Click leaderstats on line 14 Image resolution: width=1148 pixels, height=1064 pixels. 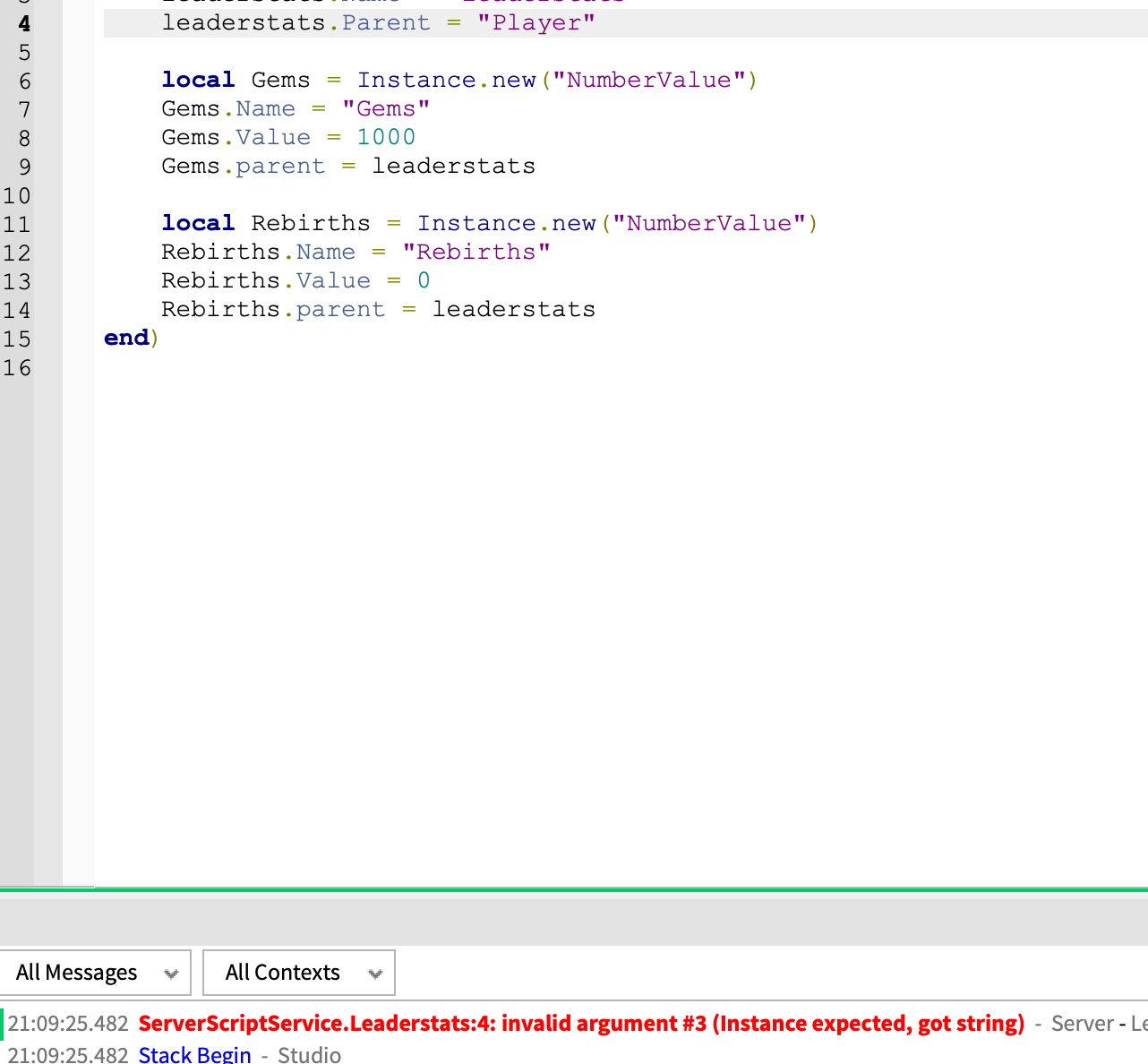coord(513,309)
